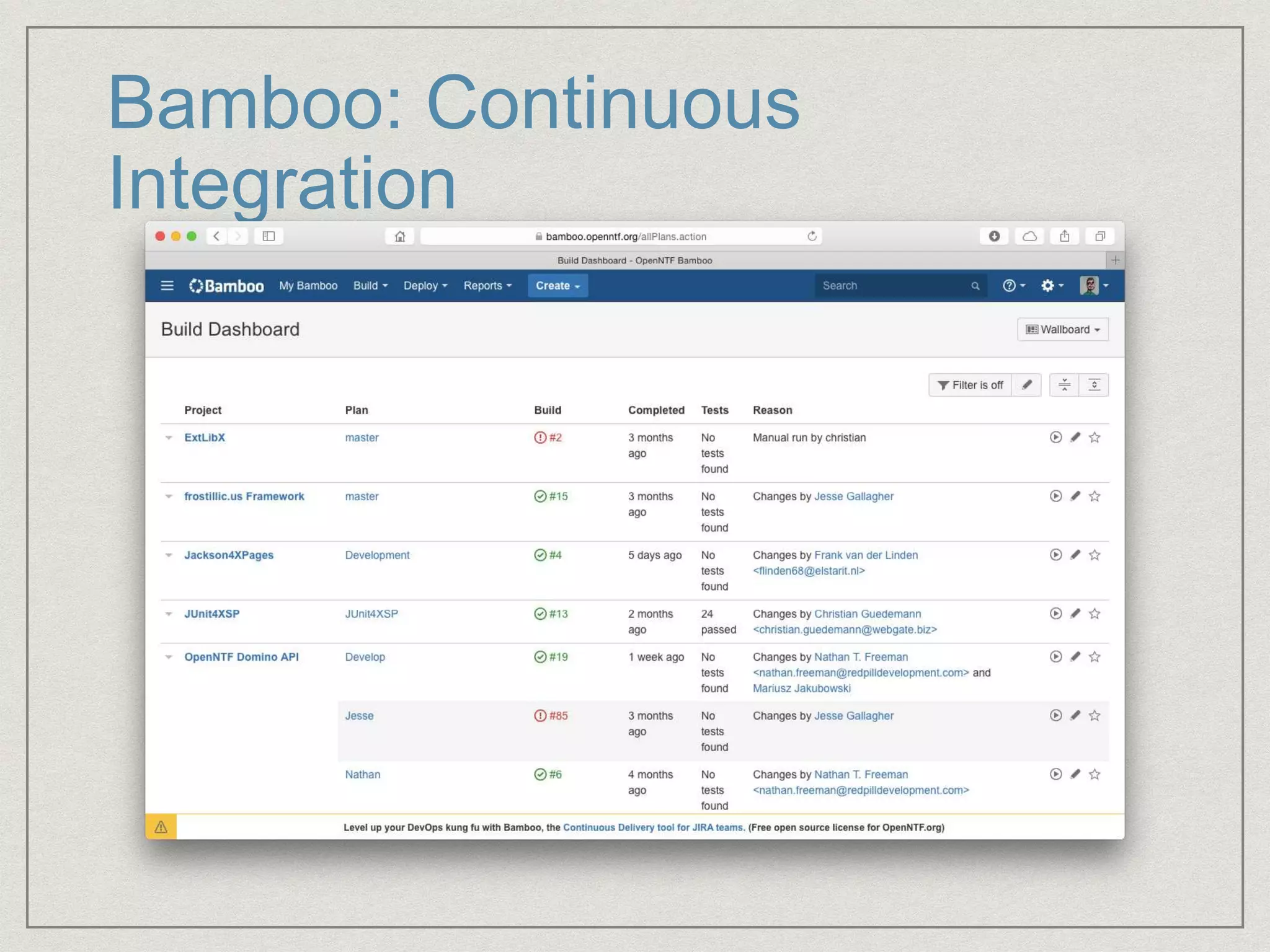Click the Bamboo logo

pyautogui.click(x=226, y=286)
